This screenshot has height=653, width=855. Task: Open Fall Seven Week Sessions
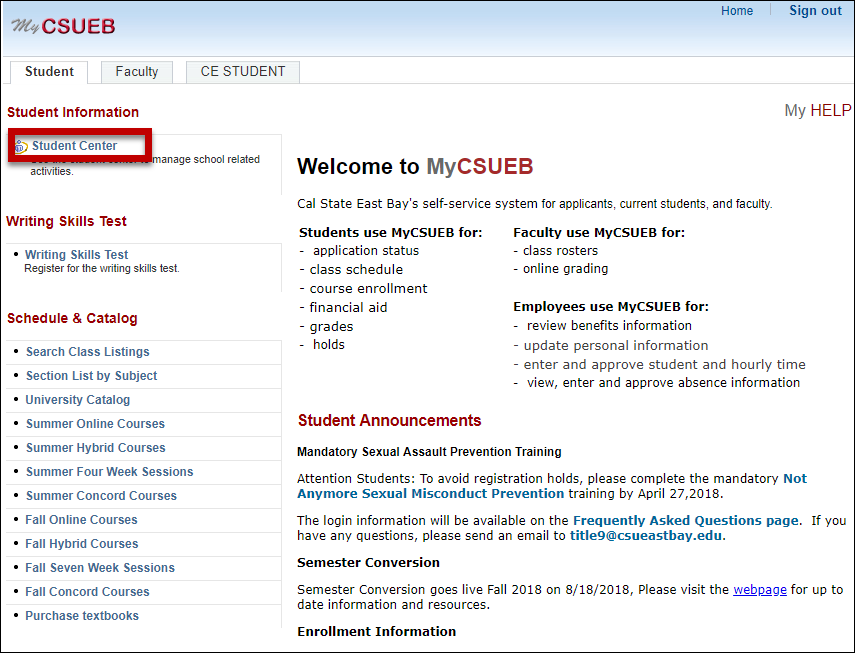click(x=100, y=567)
